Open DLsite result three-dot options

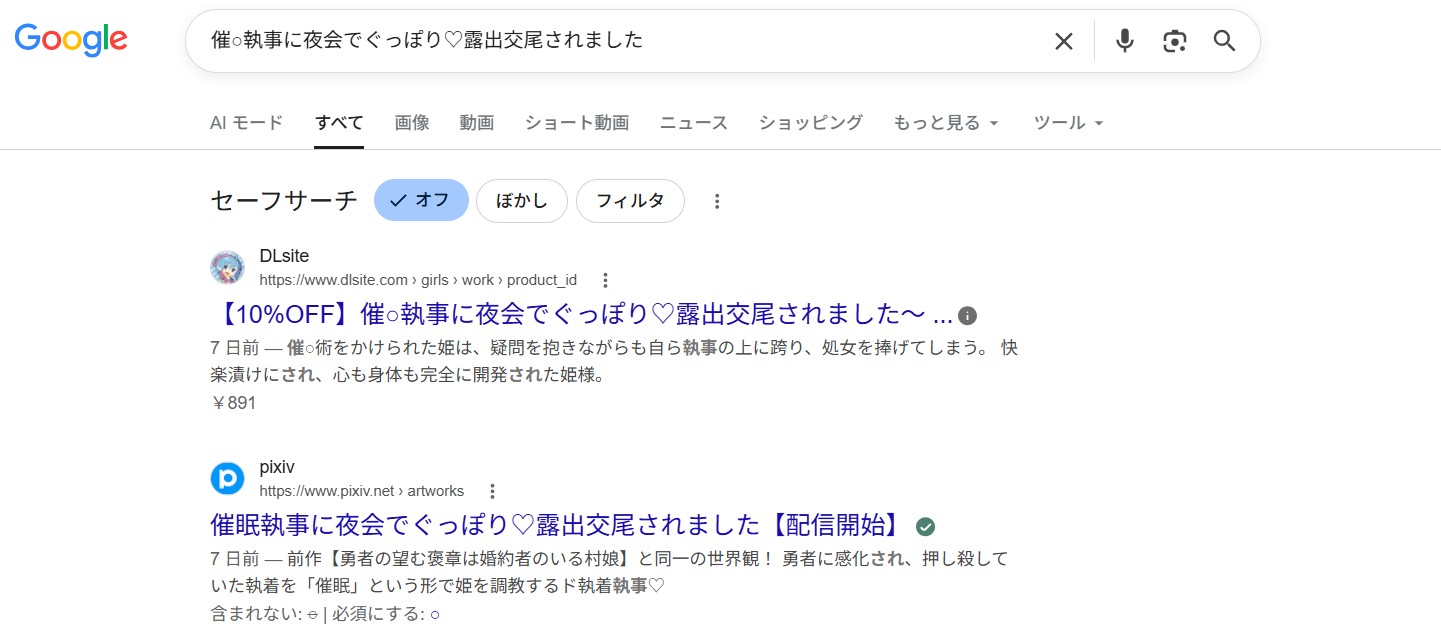605,280
